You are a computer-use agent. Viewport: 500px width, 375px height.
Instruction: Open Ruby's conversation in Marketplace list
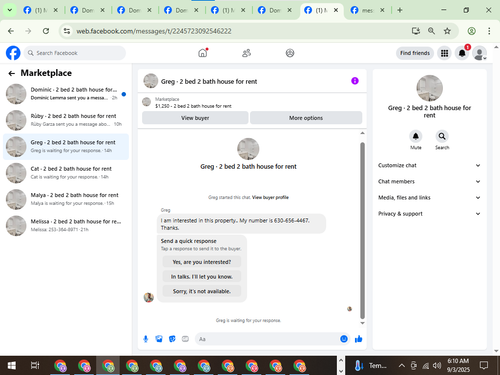pyautogui.click(x=66, y=120)
